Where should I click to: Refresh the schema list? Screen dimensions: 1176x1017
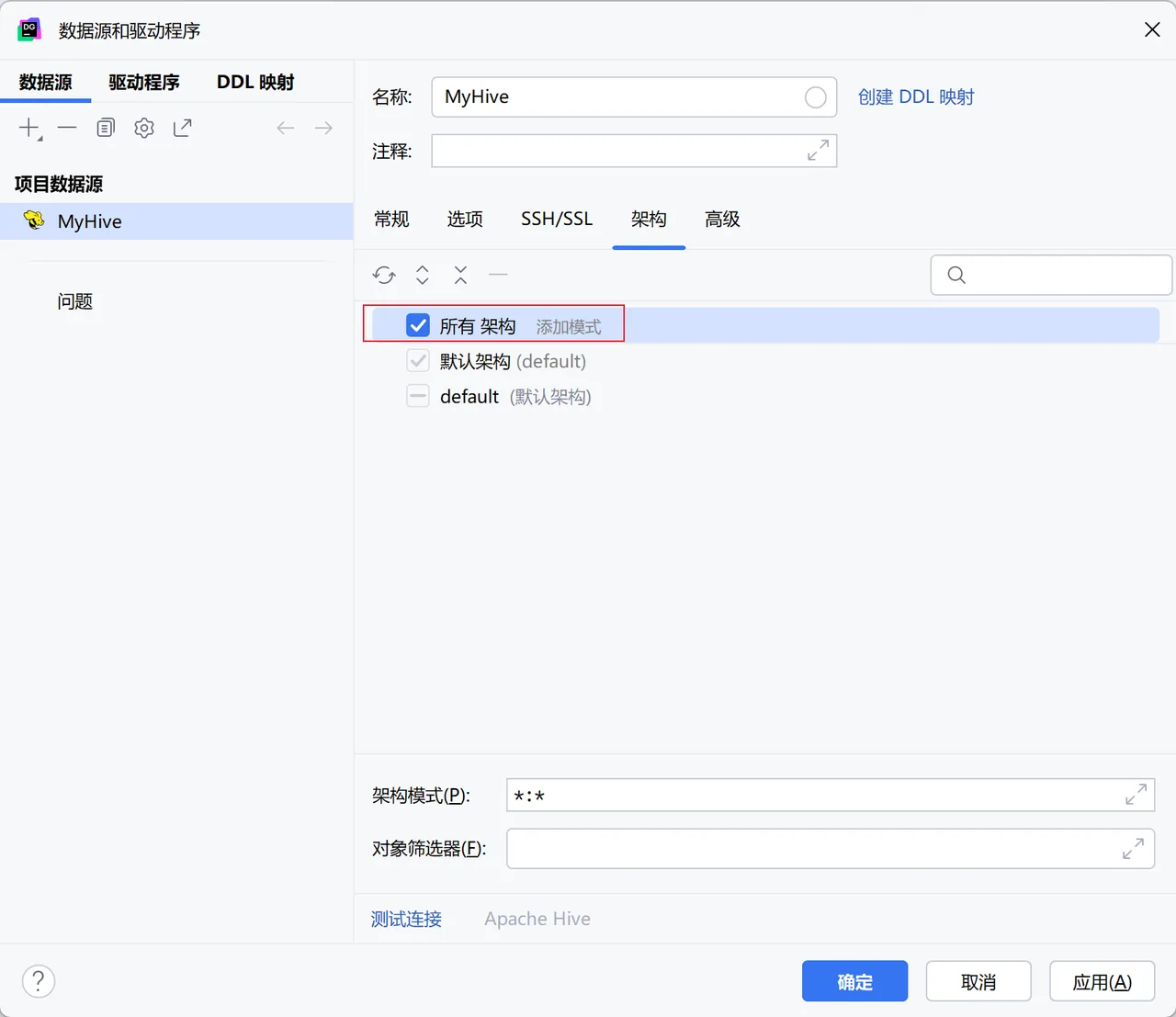(384, 275)
